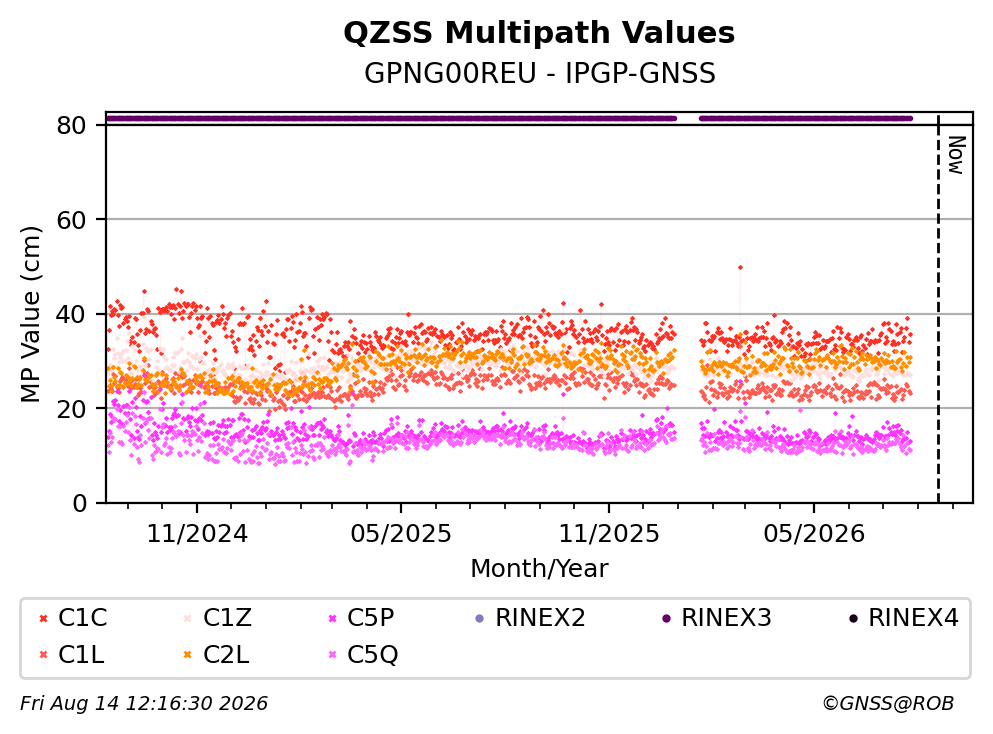Click the y-axis value '60'
The width and height of the screenshot is (993, 734).
(72, 220)
